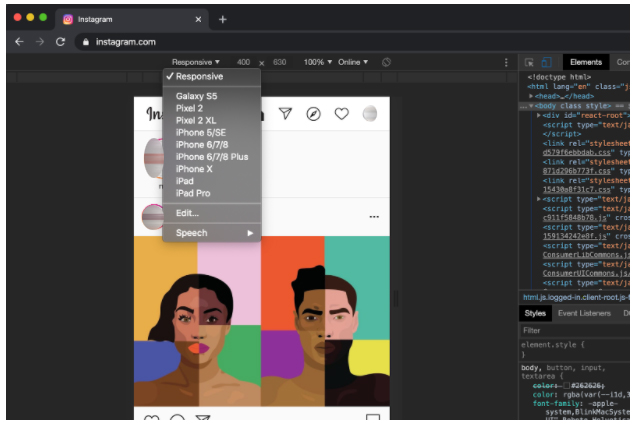
Task: Select the Instagram browser tab
Action: tap(132, 19)
